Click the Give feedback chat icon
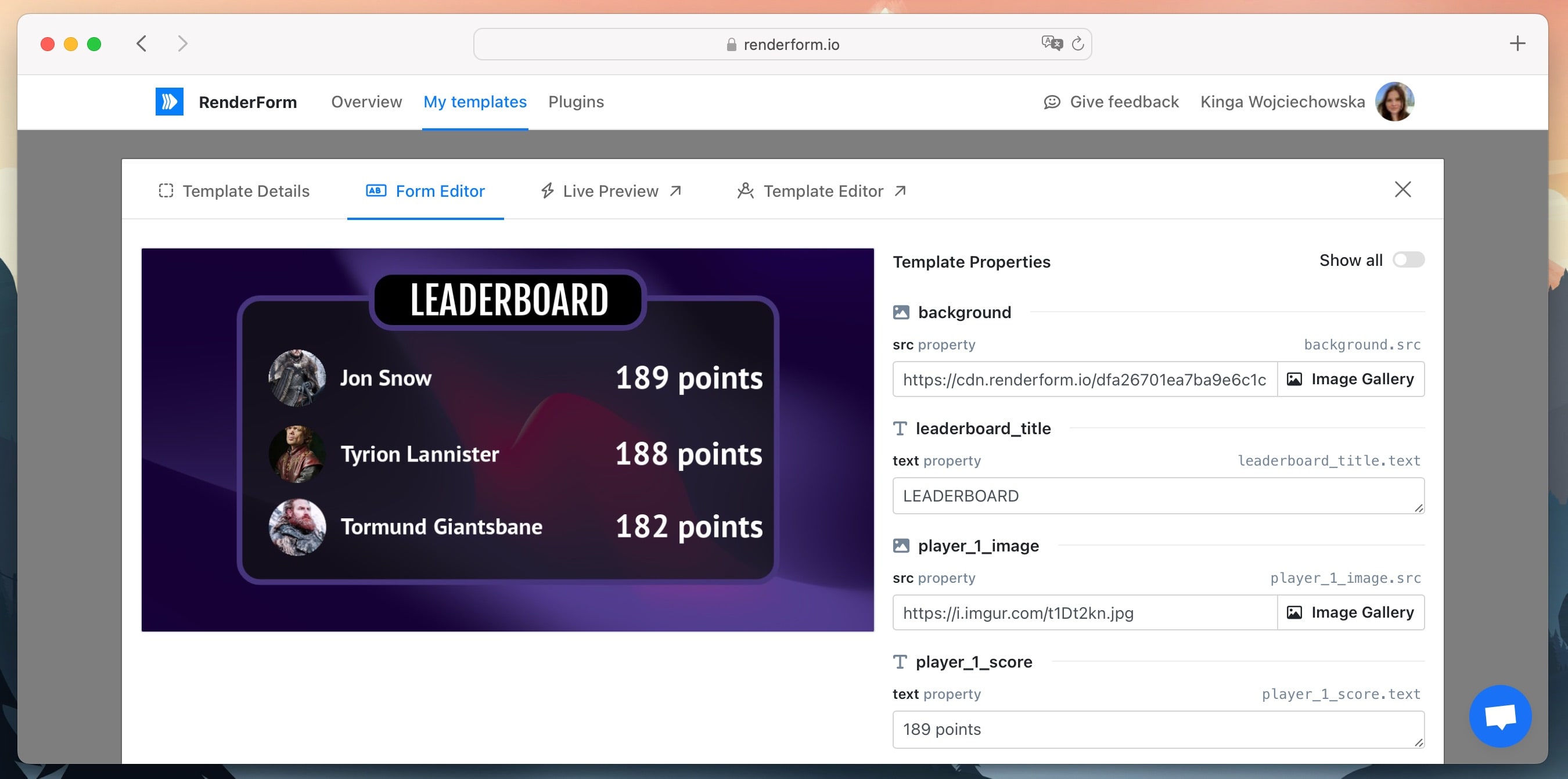This screenshot has width=1568, height=779. (1052, 102)
